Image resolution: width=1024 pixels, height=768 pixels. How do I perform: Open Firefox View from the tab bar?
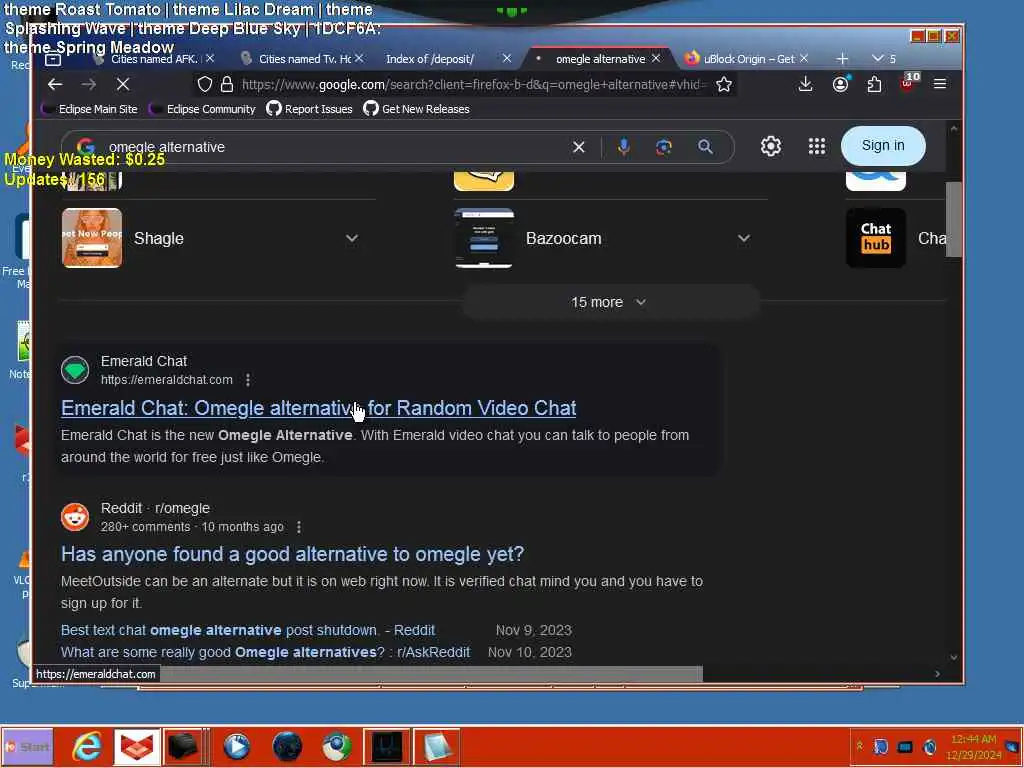point(53,59)
